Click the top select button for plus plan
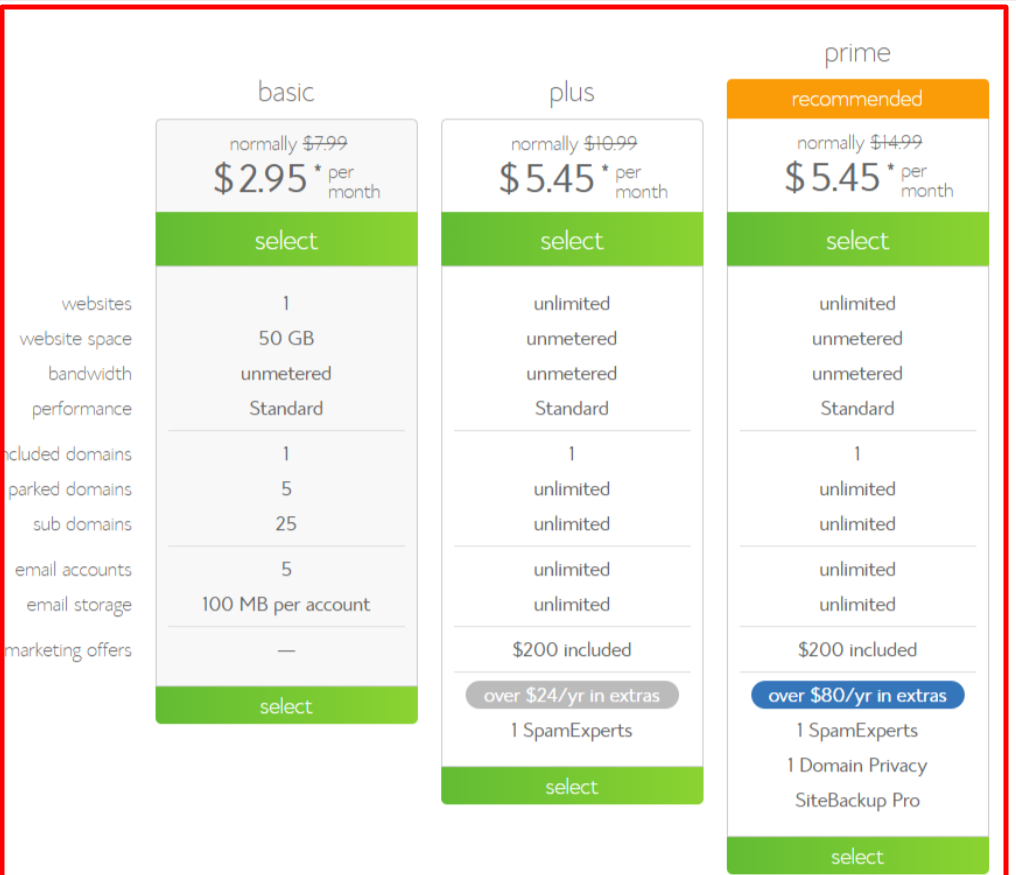 tap(572, 240)
